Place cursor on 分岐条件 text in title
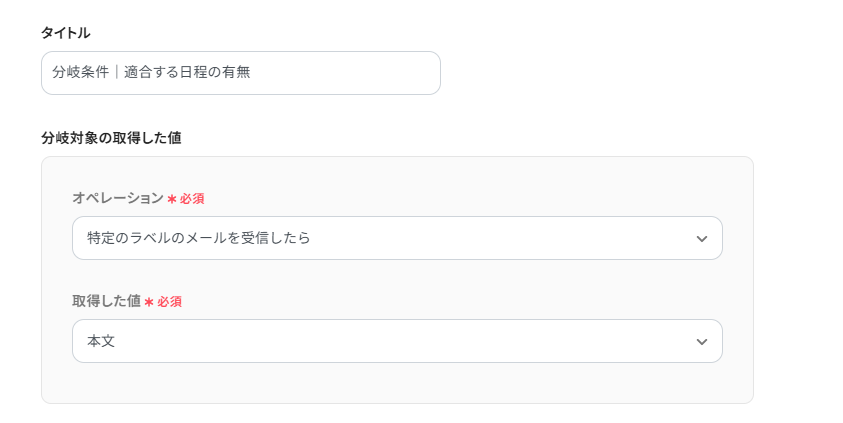Viewport: 843px width, 423px height. pos(79,73)
